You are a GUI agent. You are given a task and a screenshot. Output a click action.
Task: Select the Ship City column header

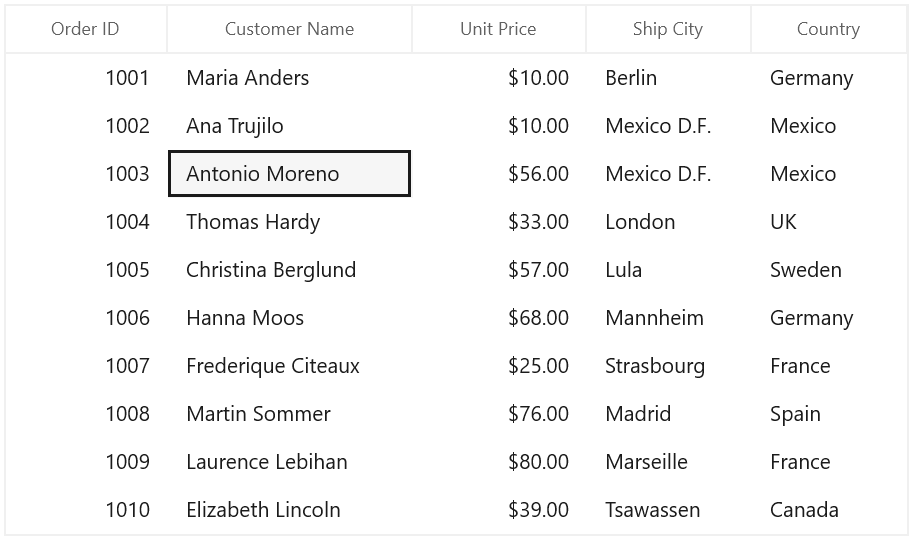(668, 29)
